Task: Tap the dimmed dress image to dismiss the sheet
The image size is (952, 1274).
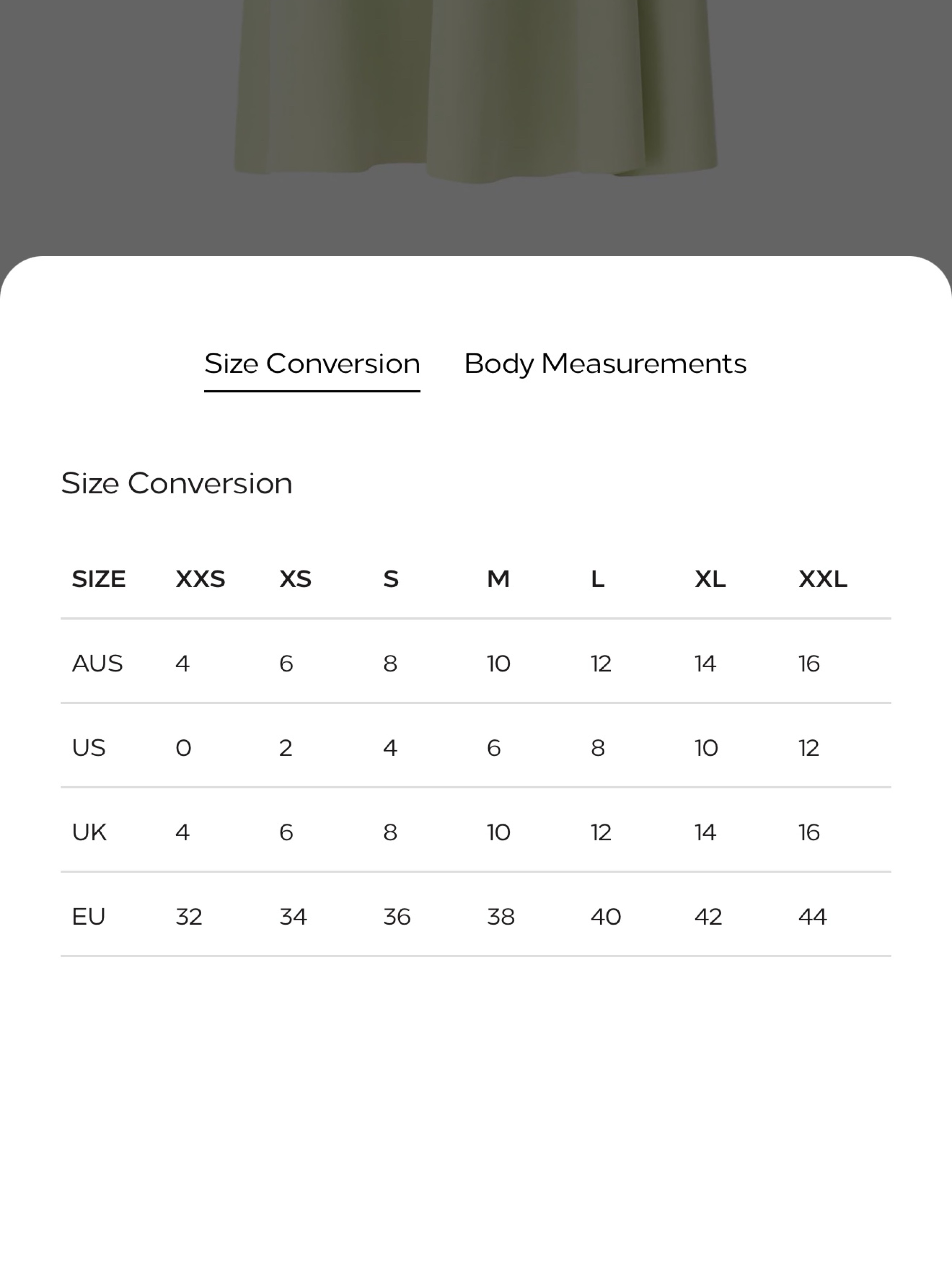Action: (x=476, y=92)
